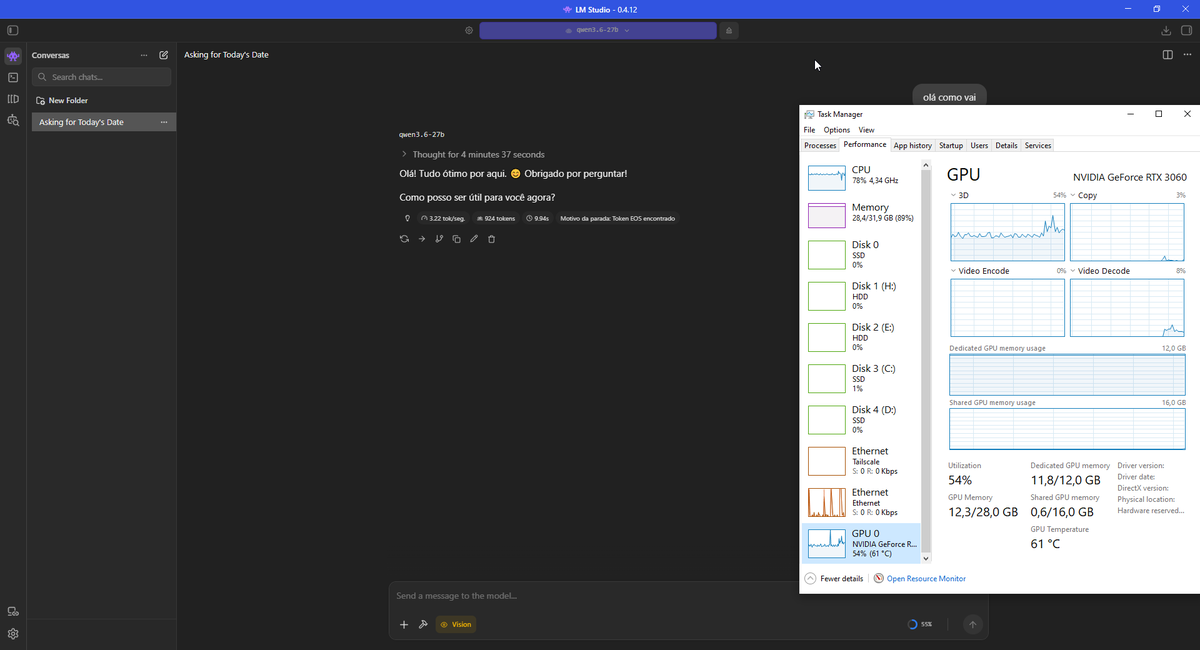Collapse Task Manager with Fewer details
Image resolution: width=1200 pixels, height=650 pixels.
[834, 578]
